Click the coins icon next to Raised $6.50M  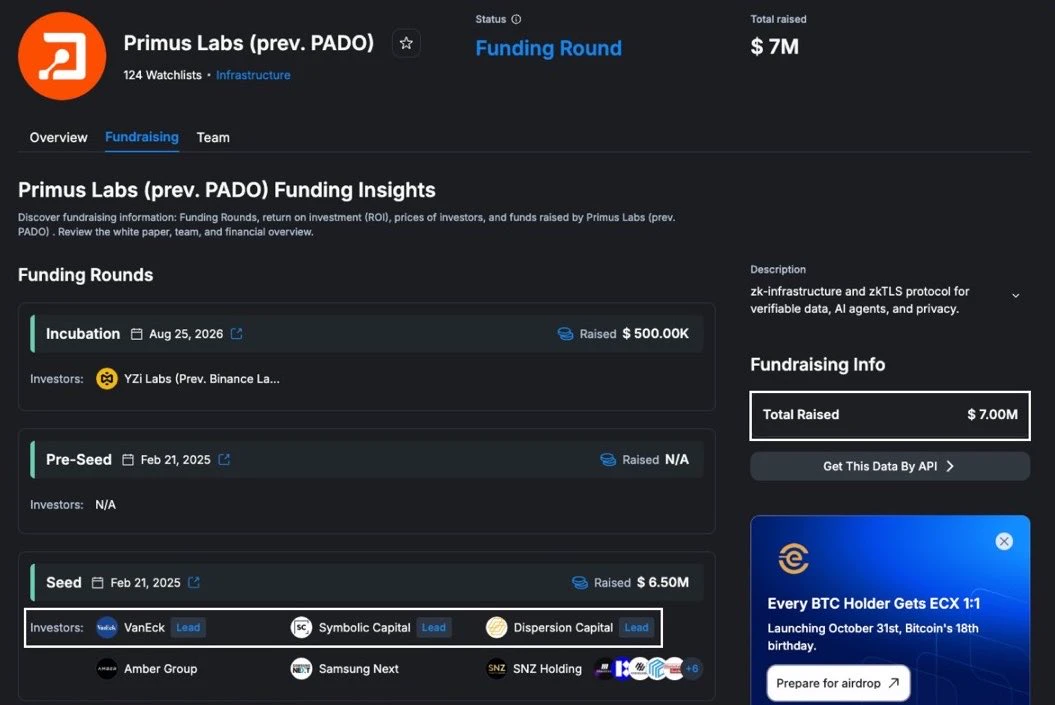point(579,583)
